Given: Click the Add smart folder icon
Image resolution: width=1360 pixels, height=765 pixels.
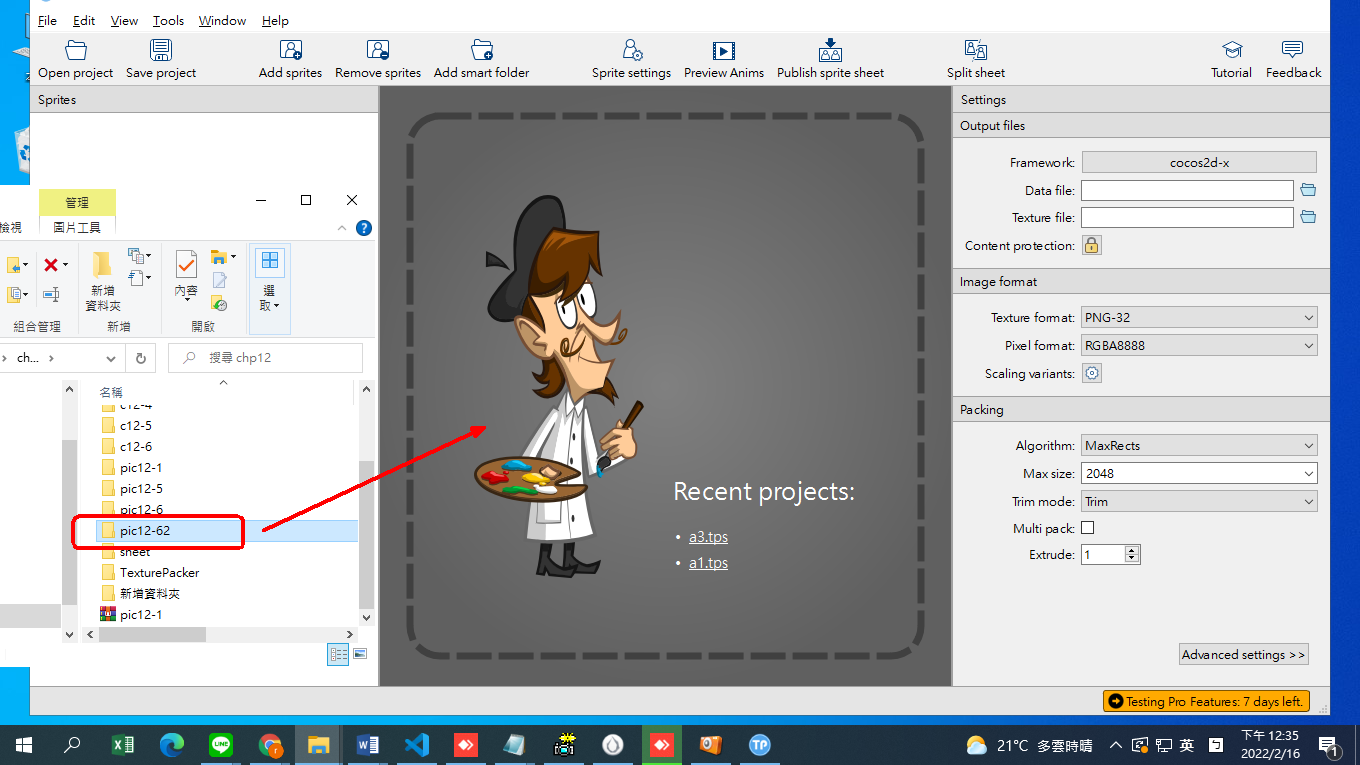Looking at the screenshot, I should click(482, 50).
